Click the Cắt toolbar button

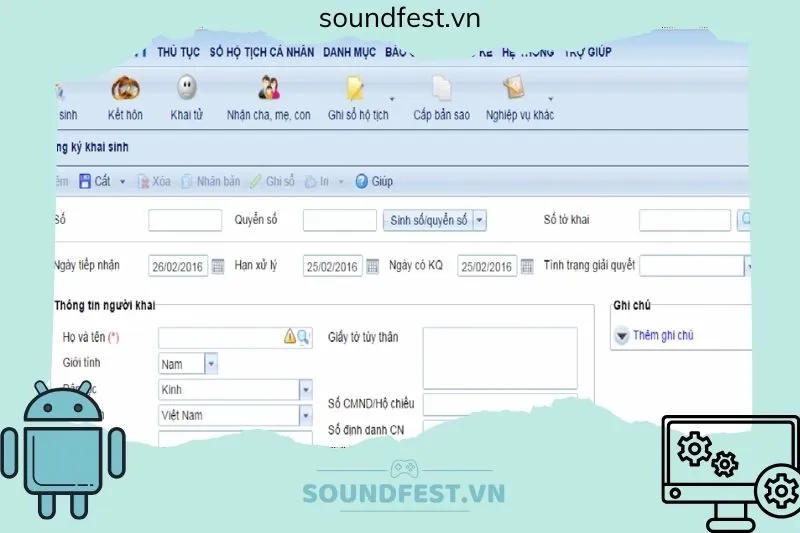point(94,182)
